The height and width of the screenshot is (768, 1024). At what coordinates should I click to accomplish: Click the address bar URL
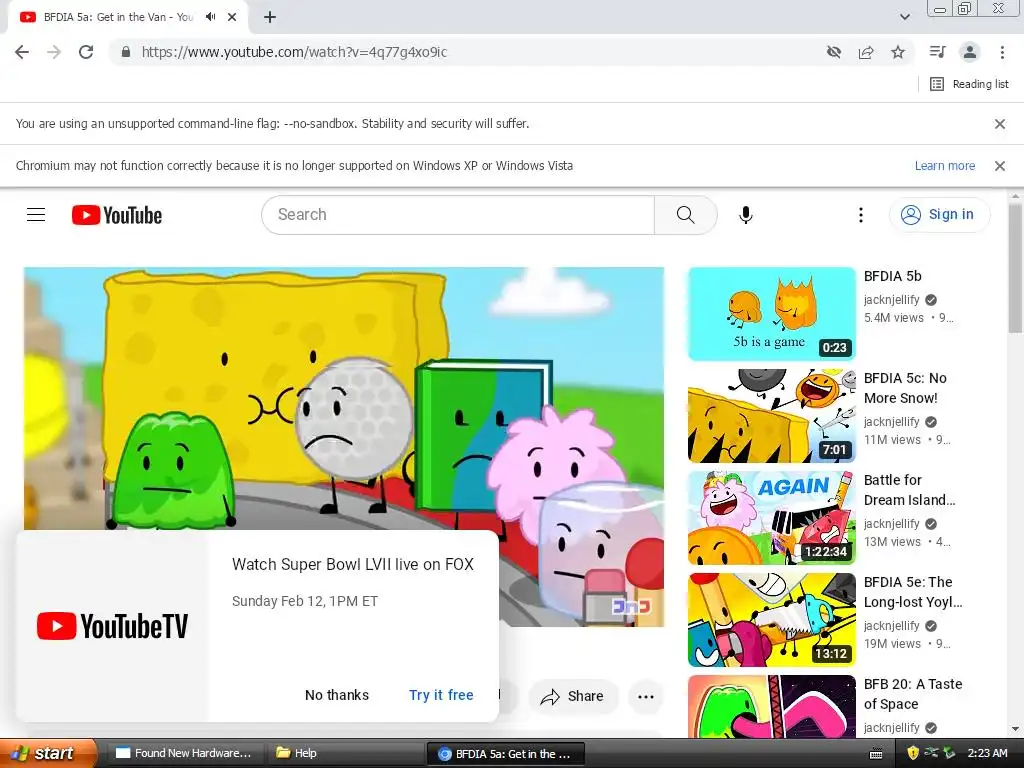coord(294,52)
